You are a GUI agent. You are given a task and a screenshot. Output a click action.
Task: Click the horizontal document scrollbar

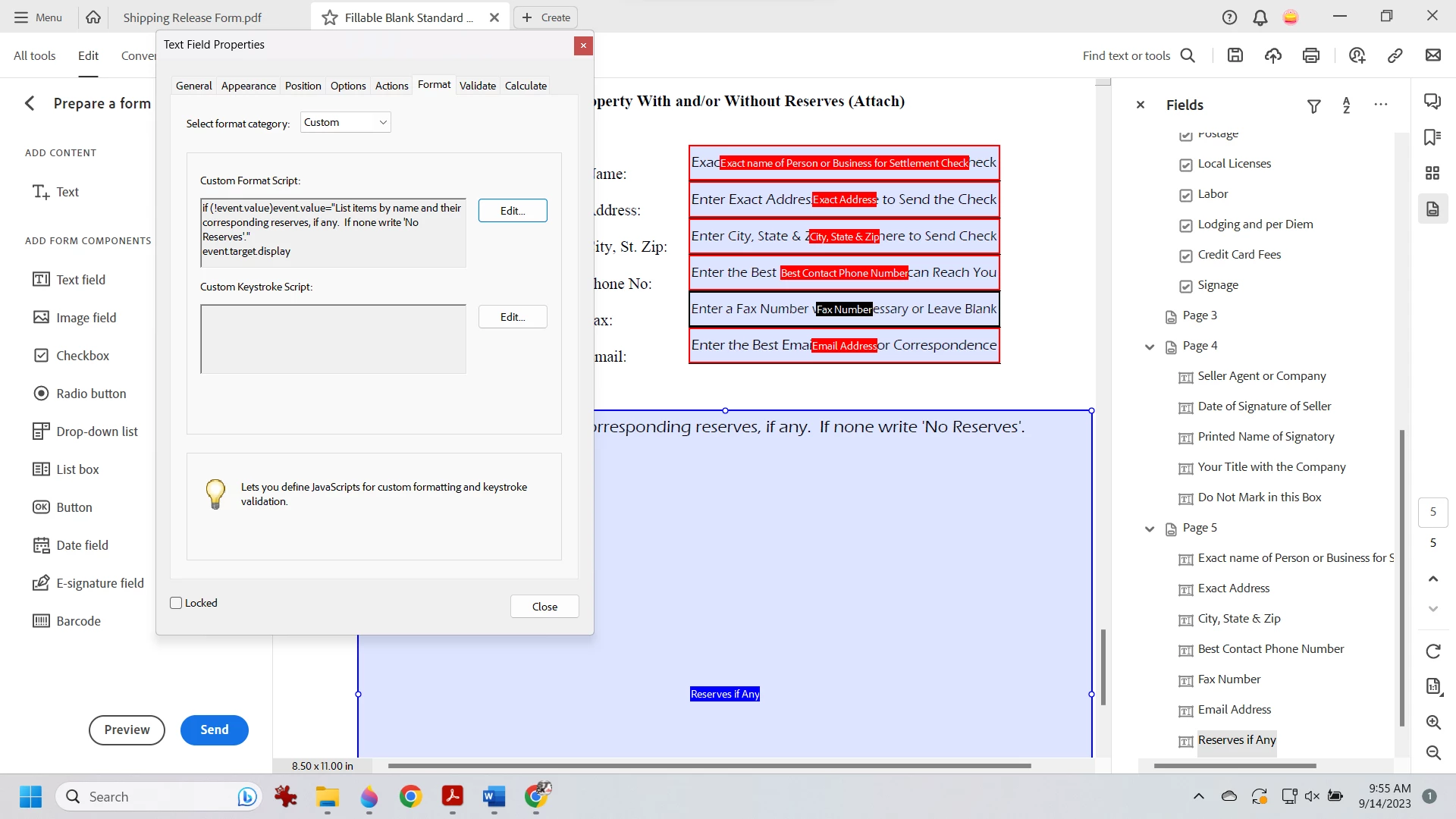click(709, 766)
